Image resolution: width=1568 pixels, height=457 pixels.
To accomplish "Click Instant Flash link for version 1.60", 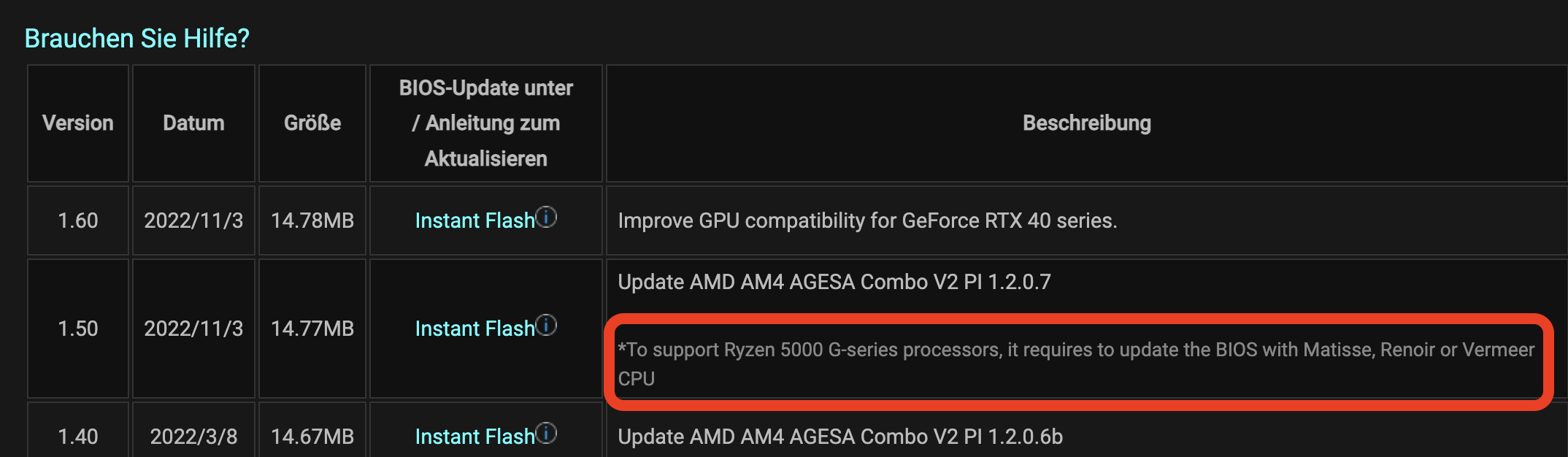I will (474, 220).
